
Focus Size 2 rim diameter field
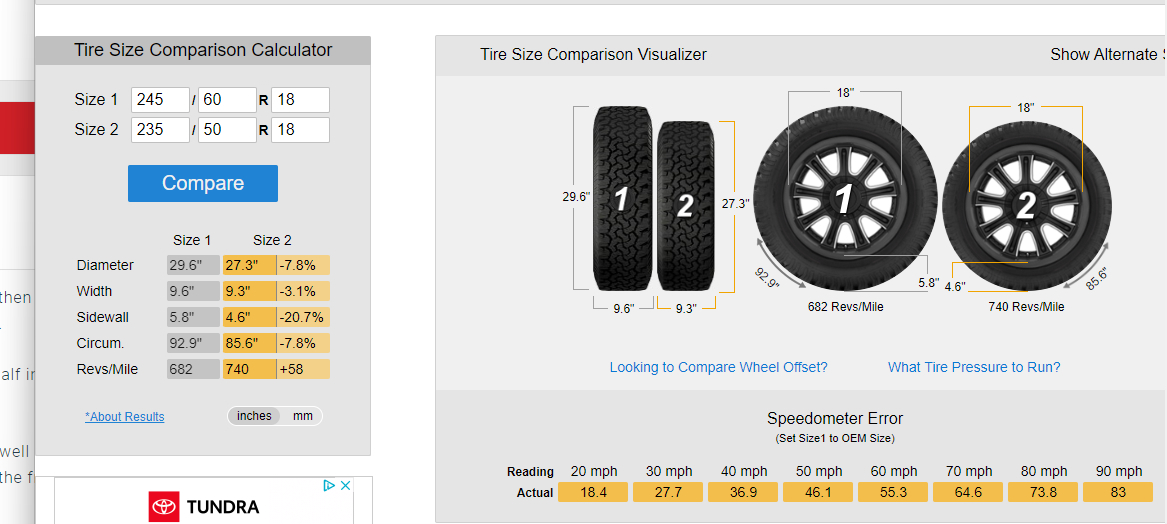coord(300,130)
